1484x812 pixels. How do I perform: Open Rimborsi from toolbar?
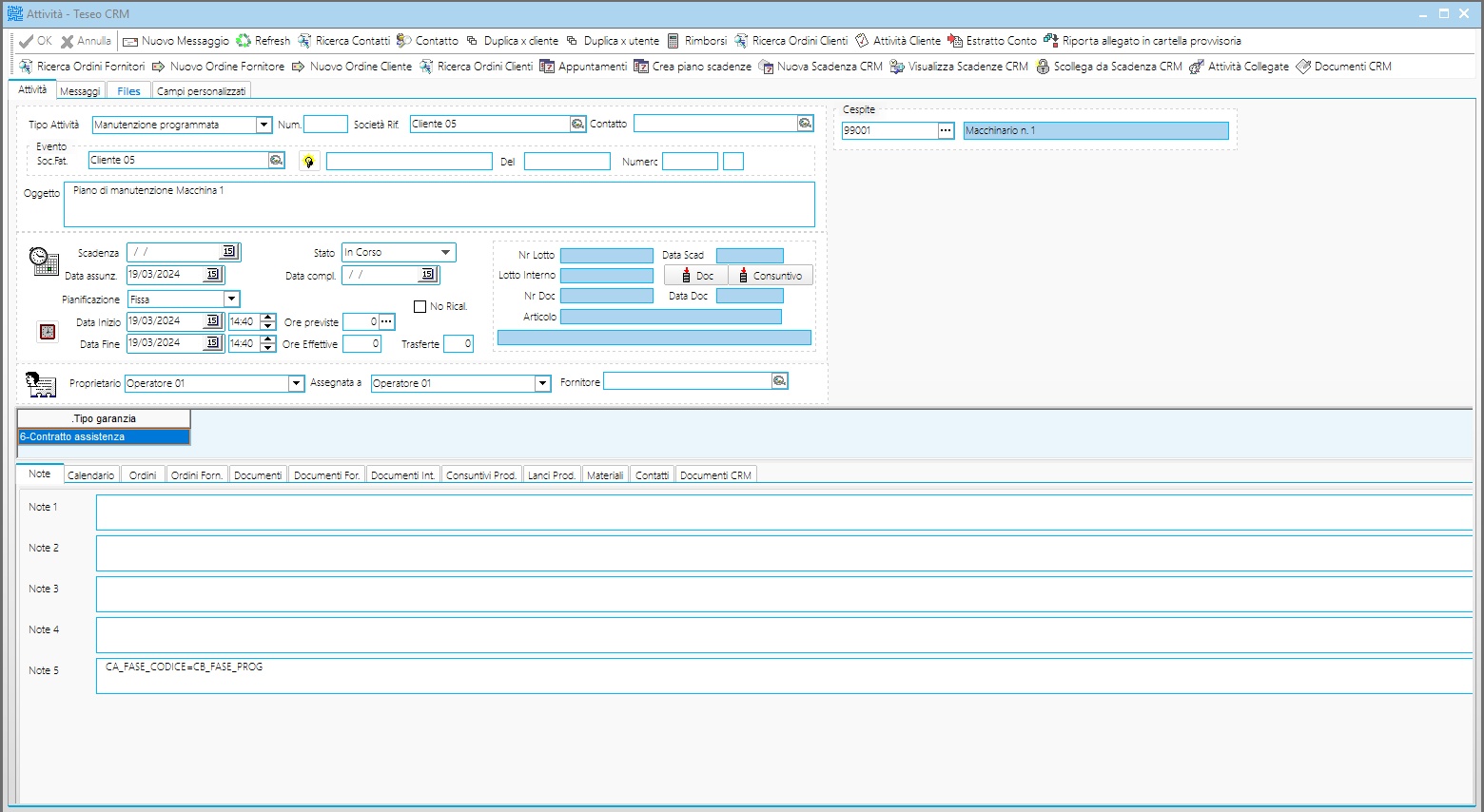[696, 41]
